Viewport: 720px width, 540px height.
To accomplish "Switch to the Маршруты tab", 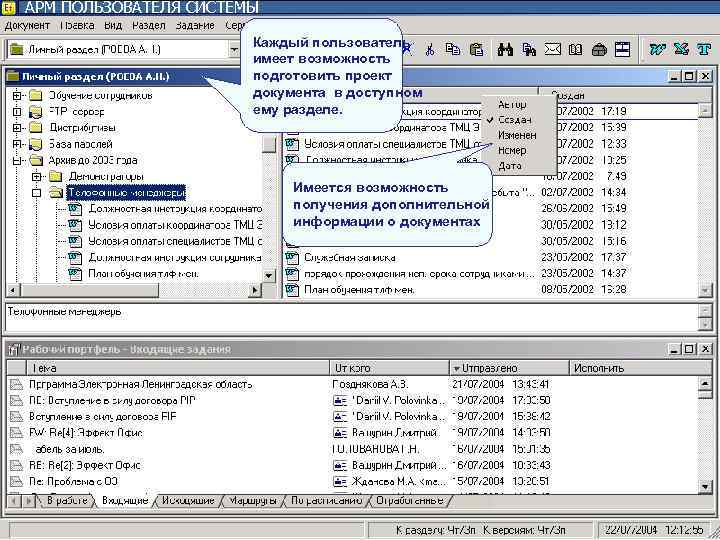I will click(x=252, y=501).
